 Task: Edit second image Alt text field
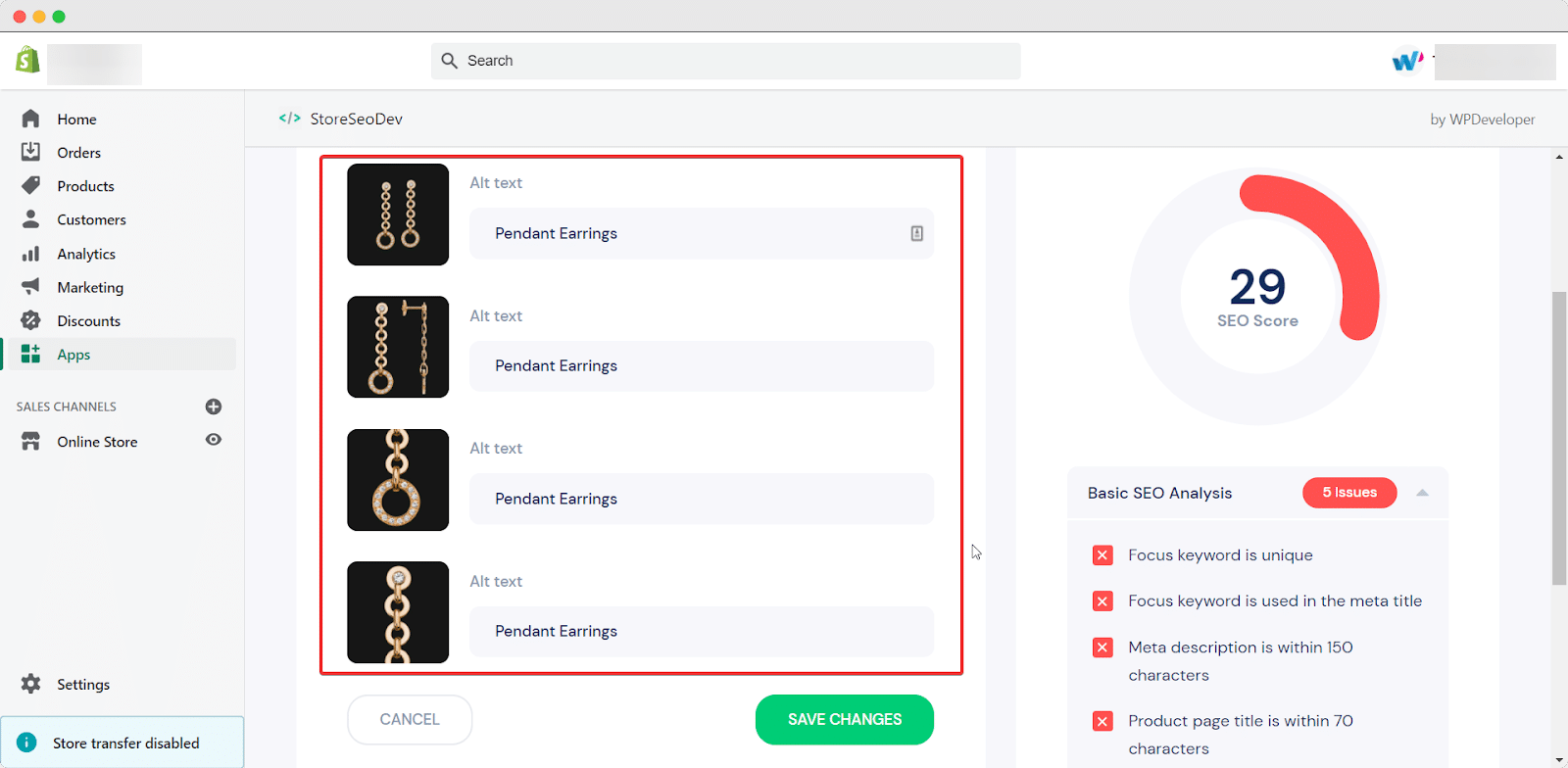pos(702,365)
